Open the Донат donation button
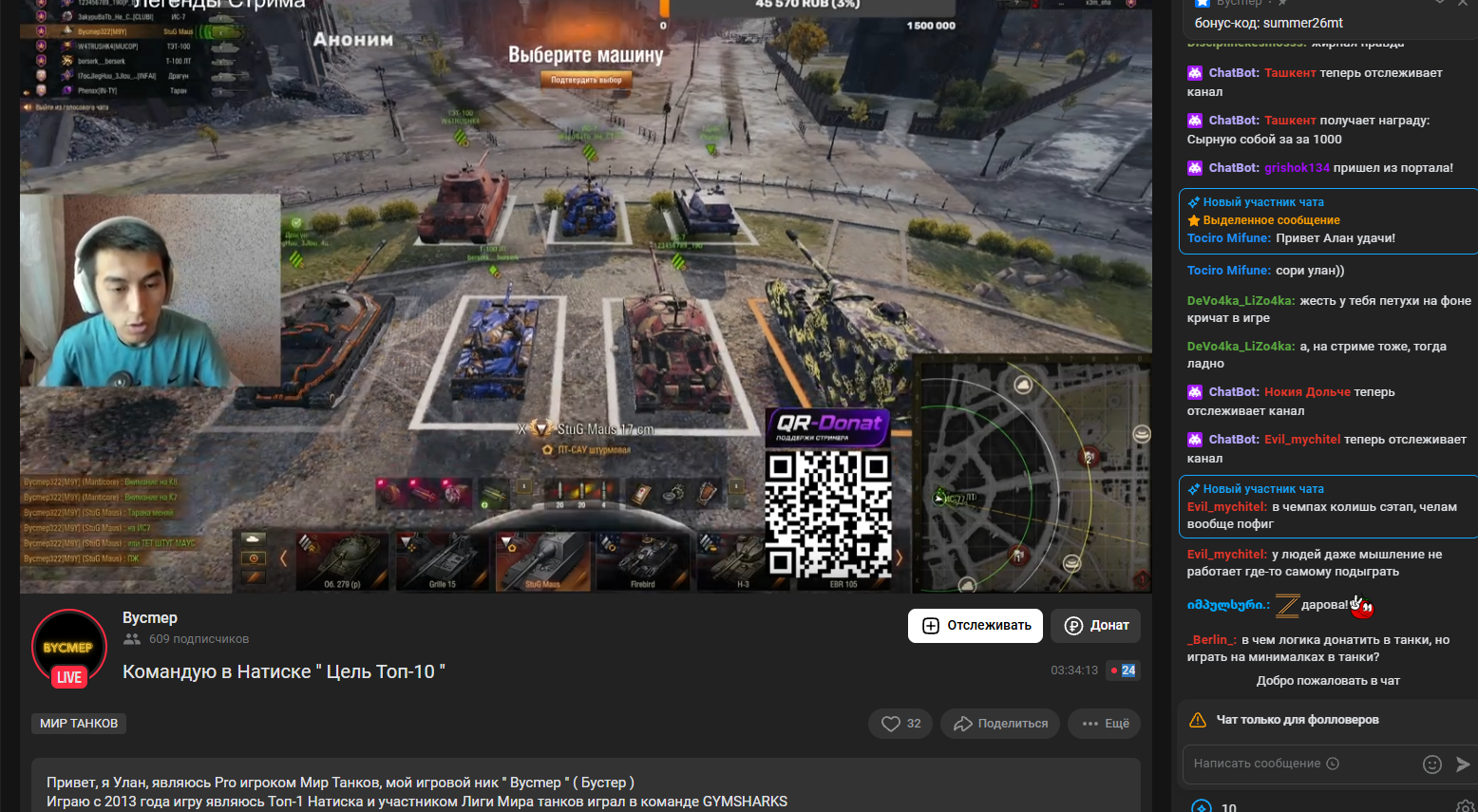This screenshot has width=1478, height=812. pos(1096,626)
